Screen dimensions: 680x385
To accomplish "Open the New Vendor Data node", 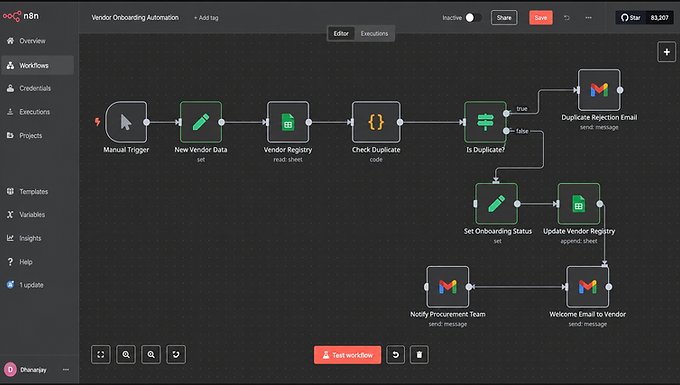I will click(x=201, y=122).
